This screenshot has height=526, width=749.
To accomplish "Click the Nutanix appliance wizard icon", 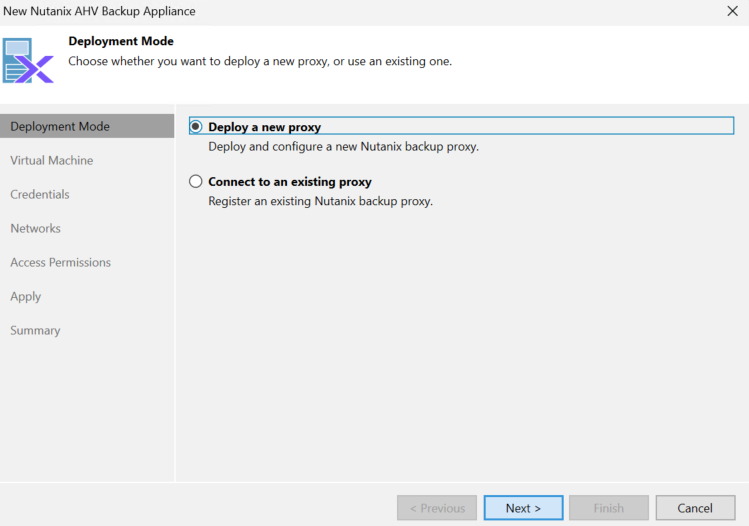I will (x=28, y=61).
